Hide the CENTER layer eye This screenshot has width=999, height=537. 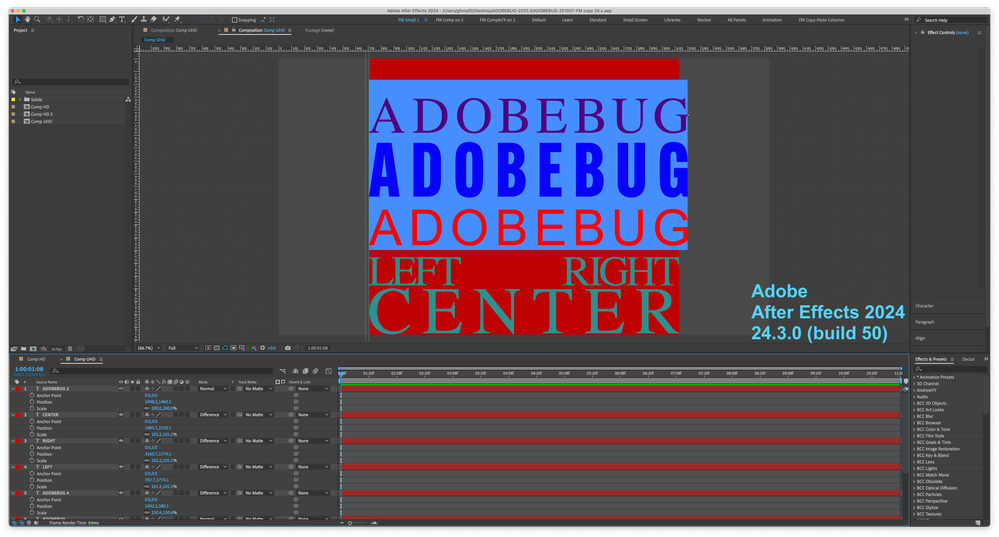pyautogui.click(x=121, y=415)
